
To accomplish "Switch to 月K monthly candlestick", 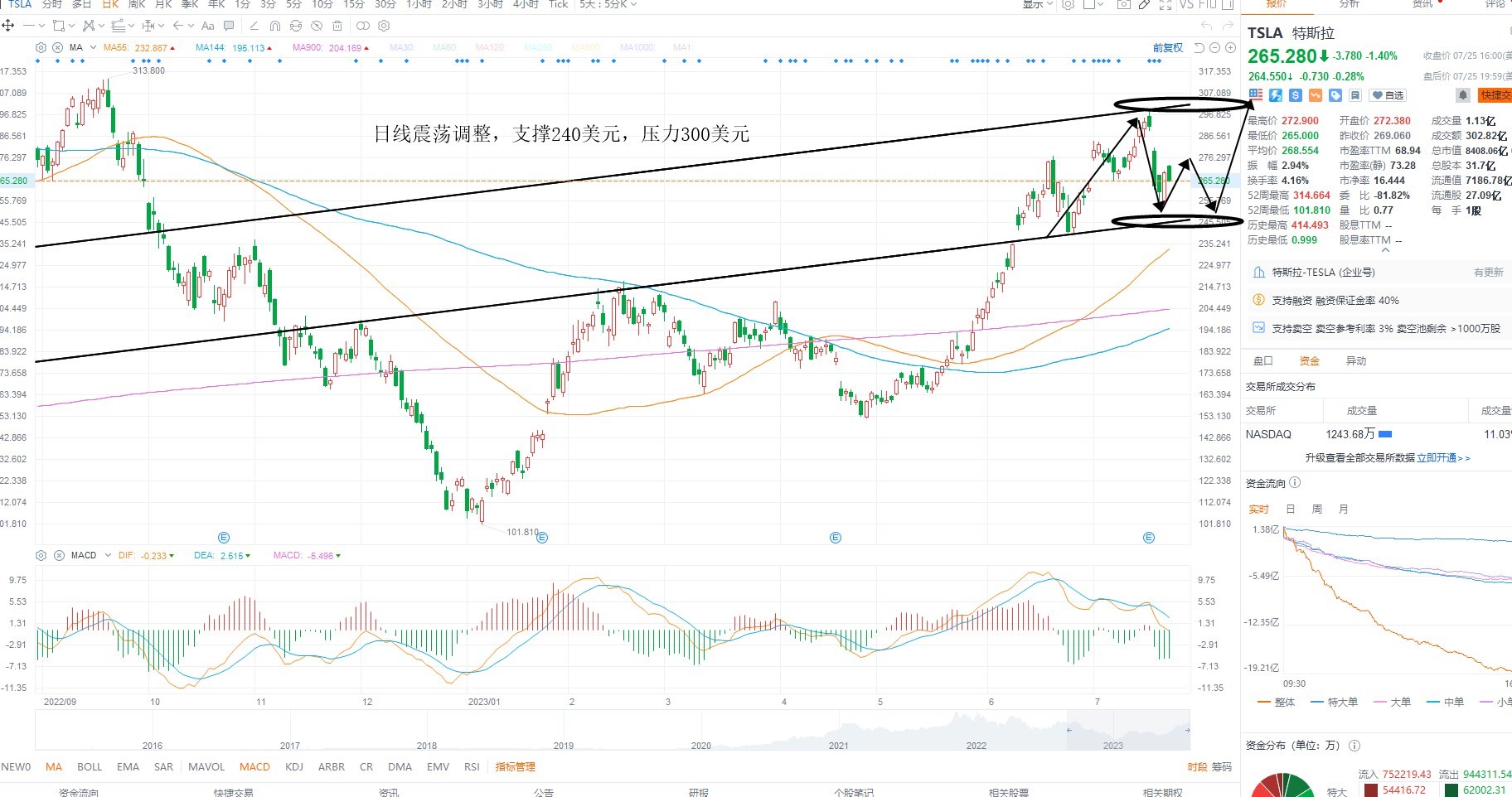I will click(x=163, y=4).
